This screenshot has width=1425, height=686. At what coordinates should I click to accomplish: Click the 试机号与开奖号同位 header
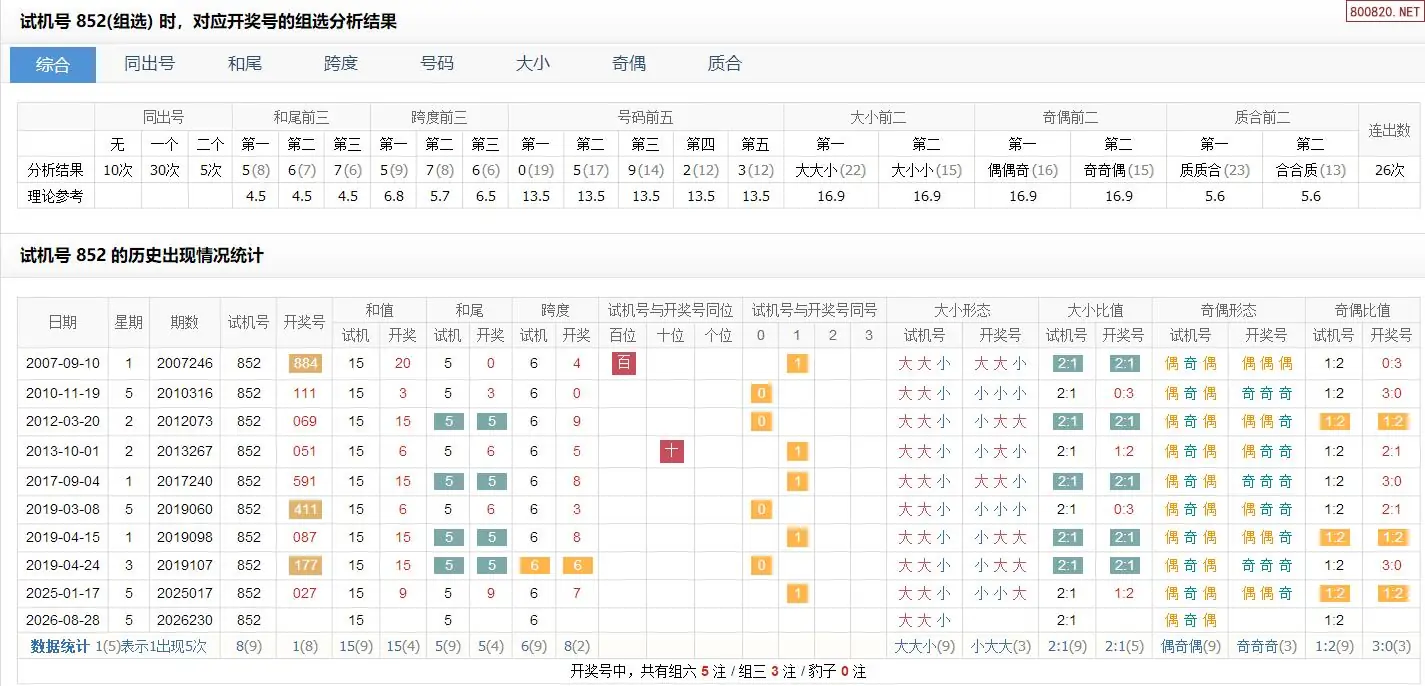(671, 310)
